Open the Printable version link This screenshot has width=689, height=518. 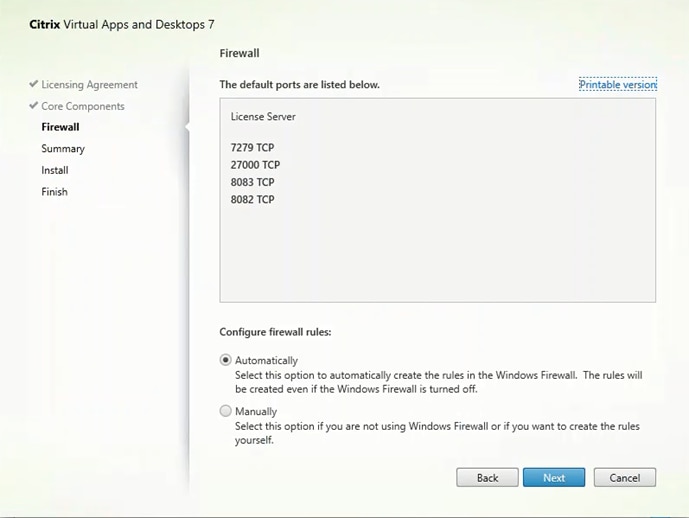tap(618, 84)
